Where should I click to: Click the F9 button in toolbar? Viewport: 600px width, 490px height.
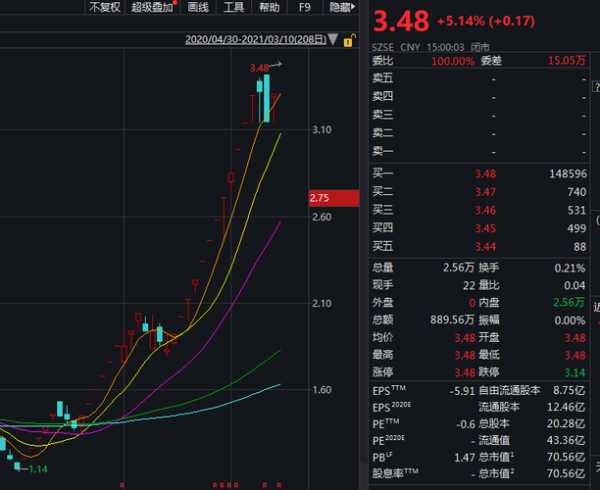[305, 7]
